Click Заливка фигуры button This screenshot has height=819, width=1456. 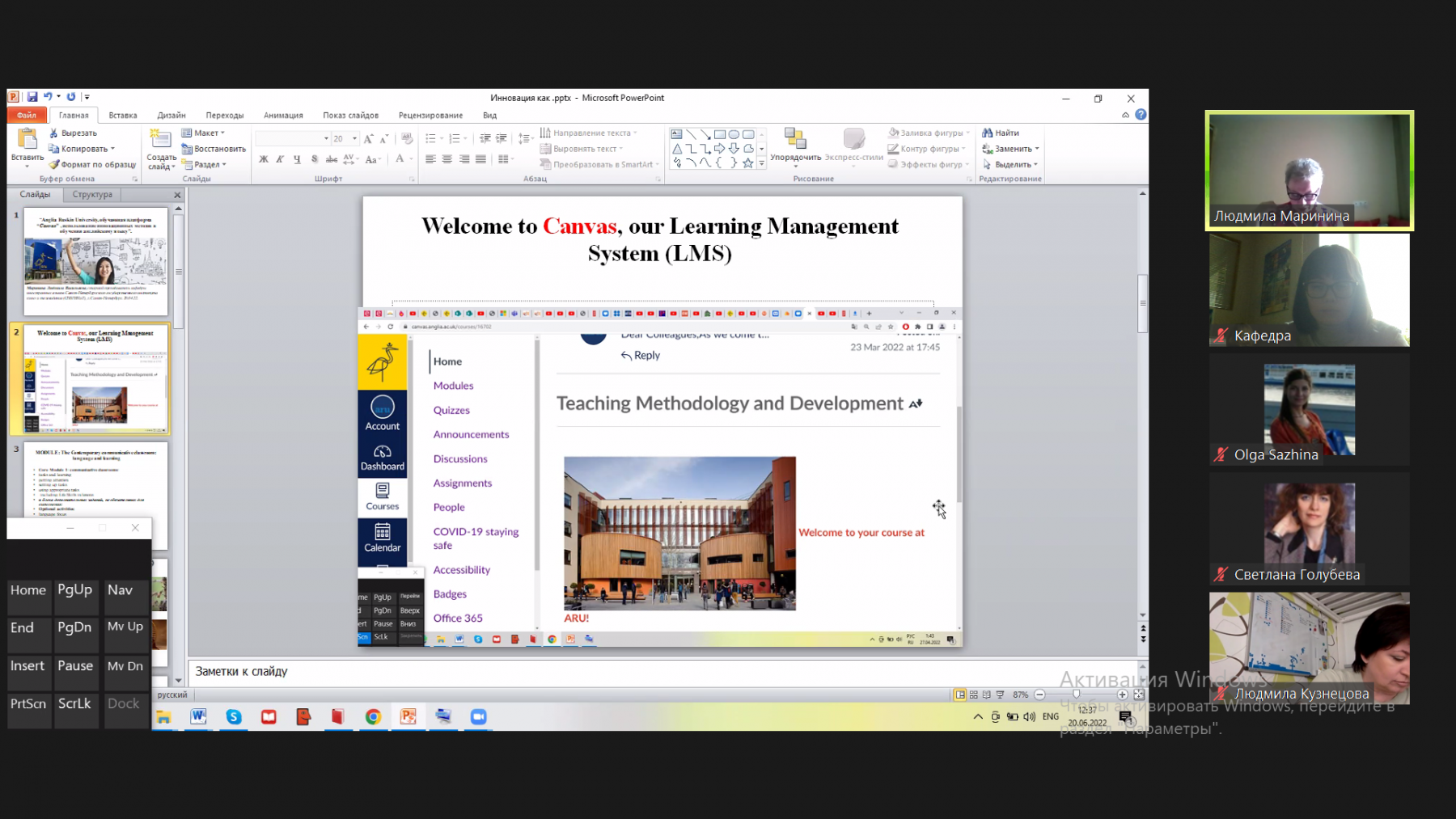(x=927, y=133)
